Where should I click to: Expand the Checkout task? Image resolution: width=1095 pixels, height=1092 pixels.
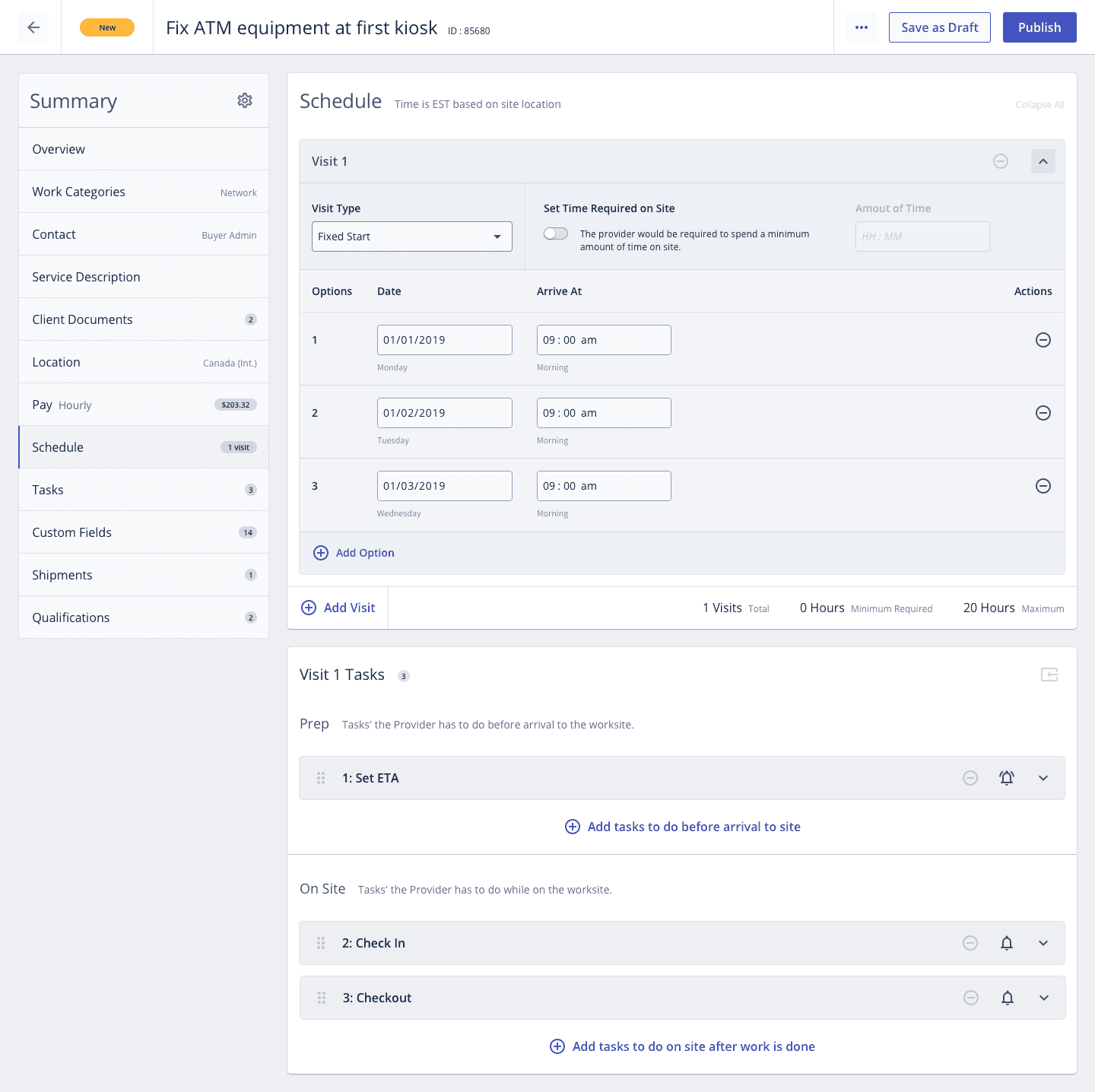(1044, 998)
